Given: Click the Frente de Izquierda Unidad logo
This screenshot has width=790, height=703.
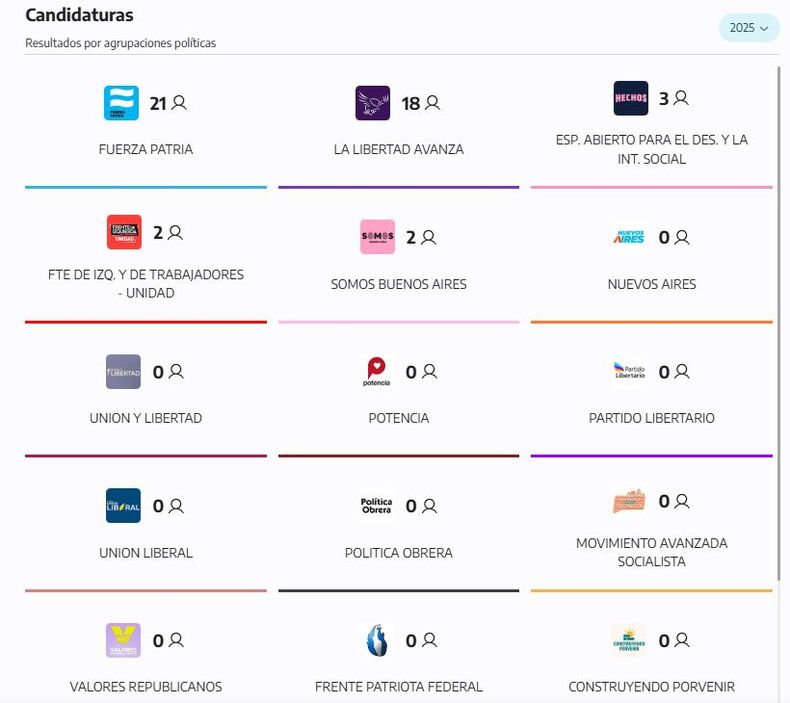Looking at the screenshot, I should [124, 232].
